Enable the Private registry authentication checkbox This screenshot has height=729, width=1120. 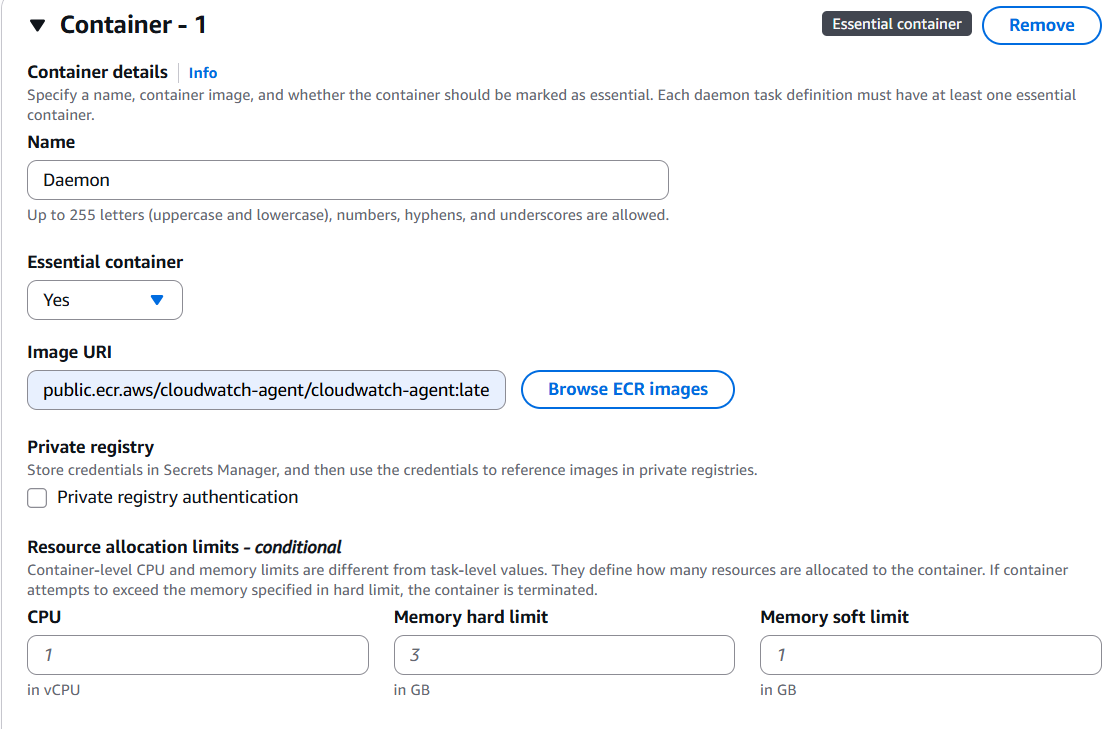click(x=38, y=498)
